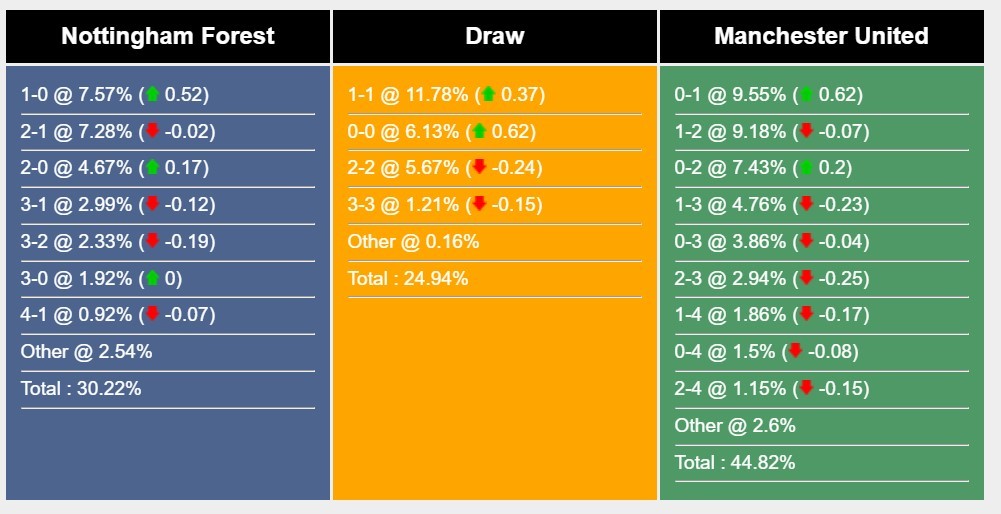Click the Other @ 2.6% row

pos(822,426)
